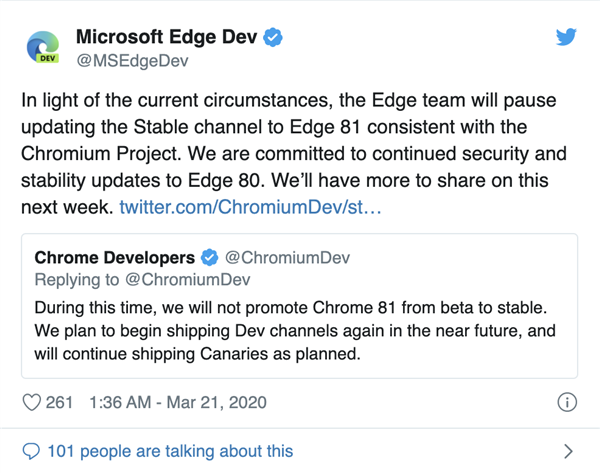The image size is (600, 473).
Task: Open the Microsoft Edge Dev display name
Action: click(167, 38)
